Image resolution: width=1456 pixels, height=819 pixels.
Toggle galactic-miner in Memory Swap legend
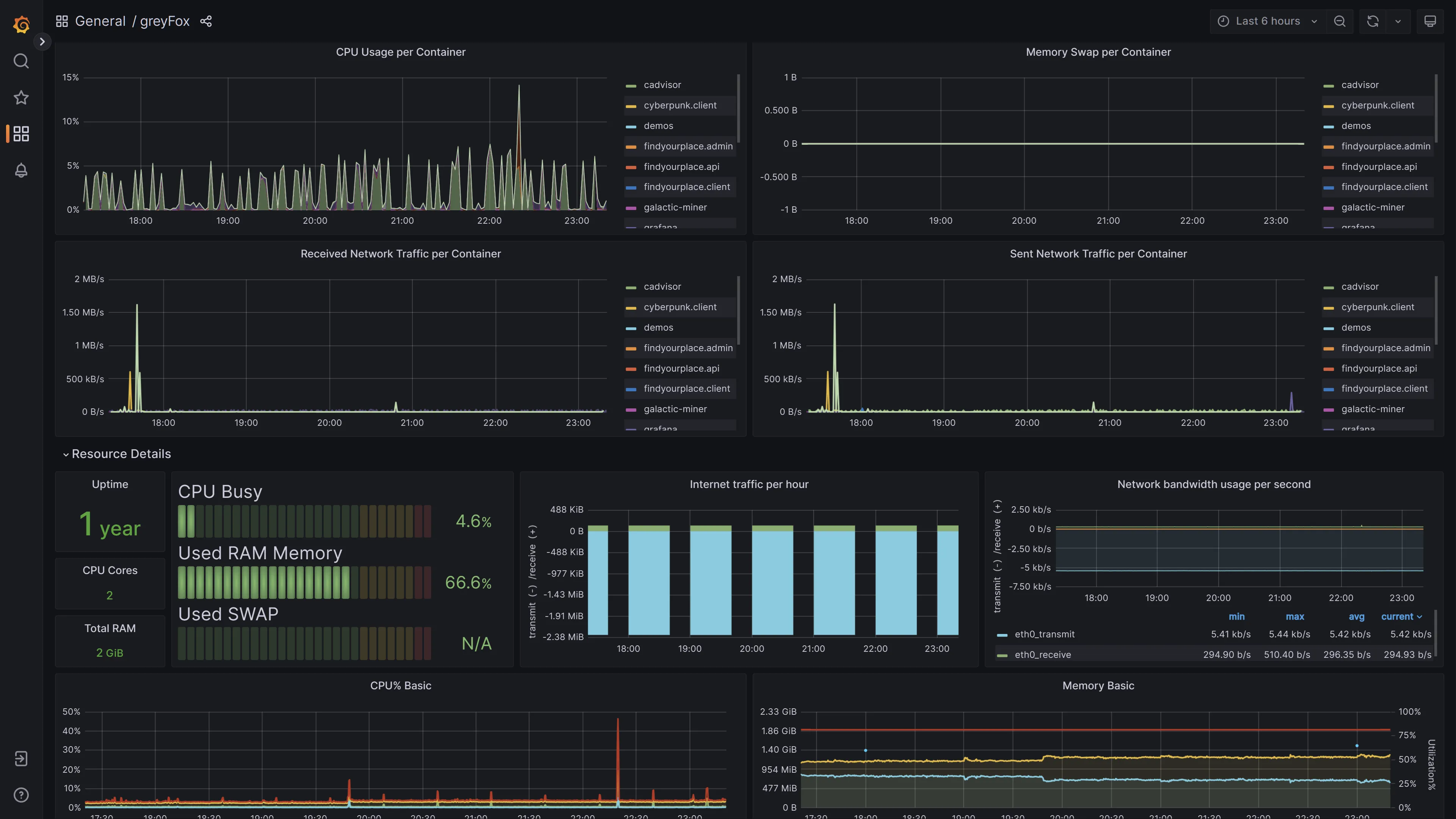click(1372, 207)
